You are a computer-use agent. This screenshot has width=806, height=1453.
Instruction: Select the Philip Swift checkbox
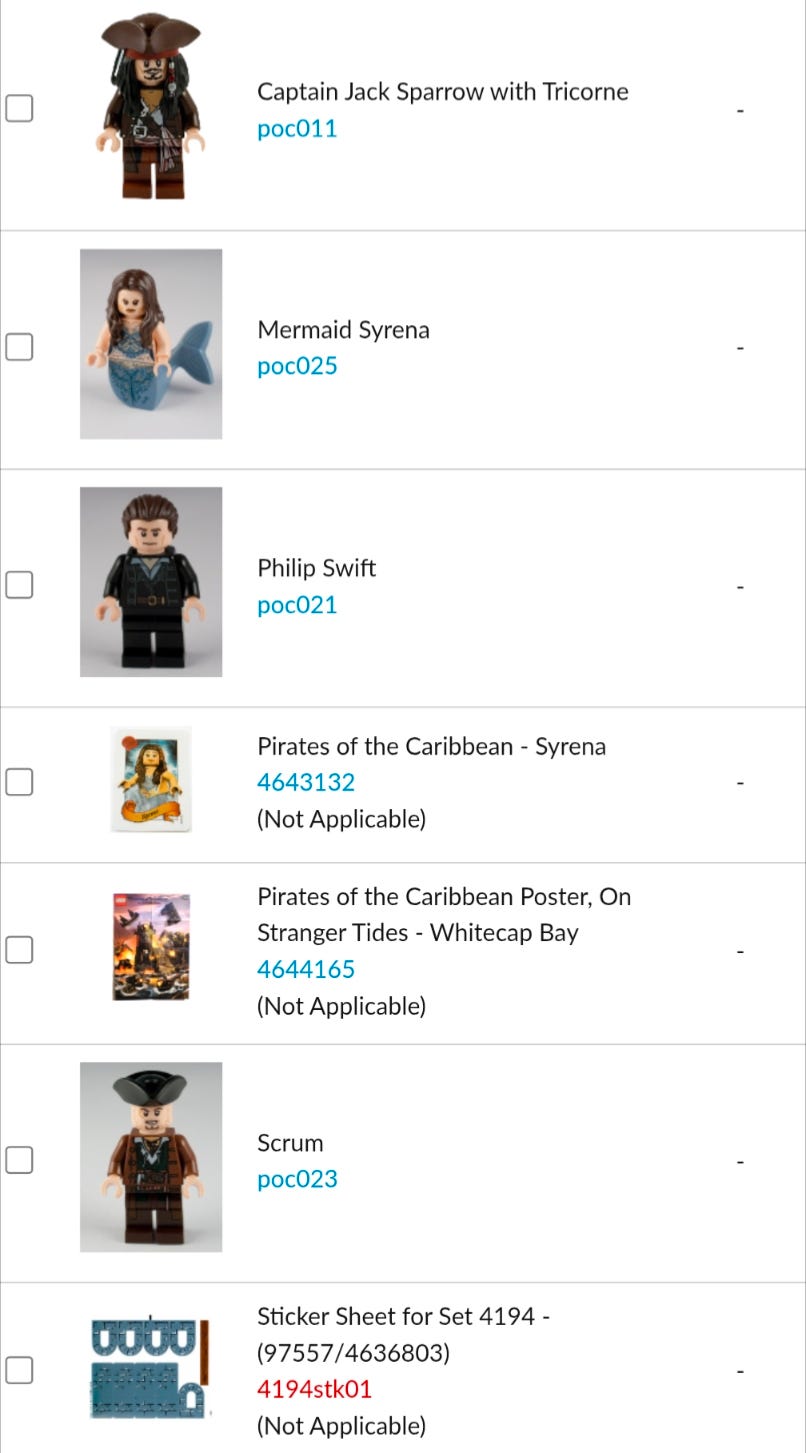coord(19,585)
